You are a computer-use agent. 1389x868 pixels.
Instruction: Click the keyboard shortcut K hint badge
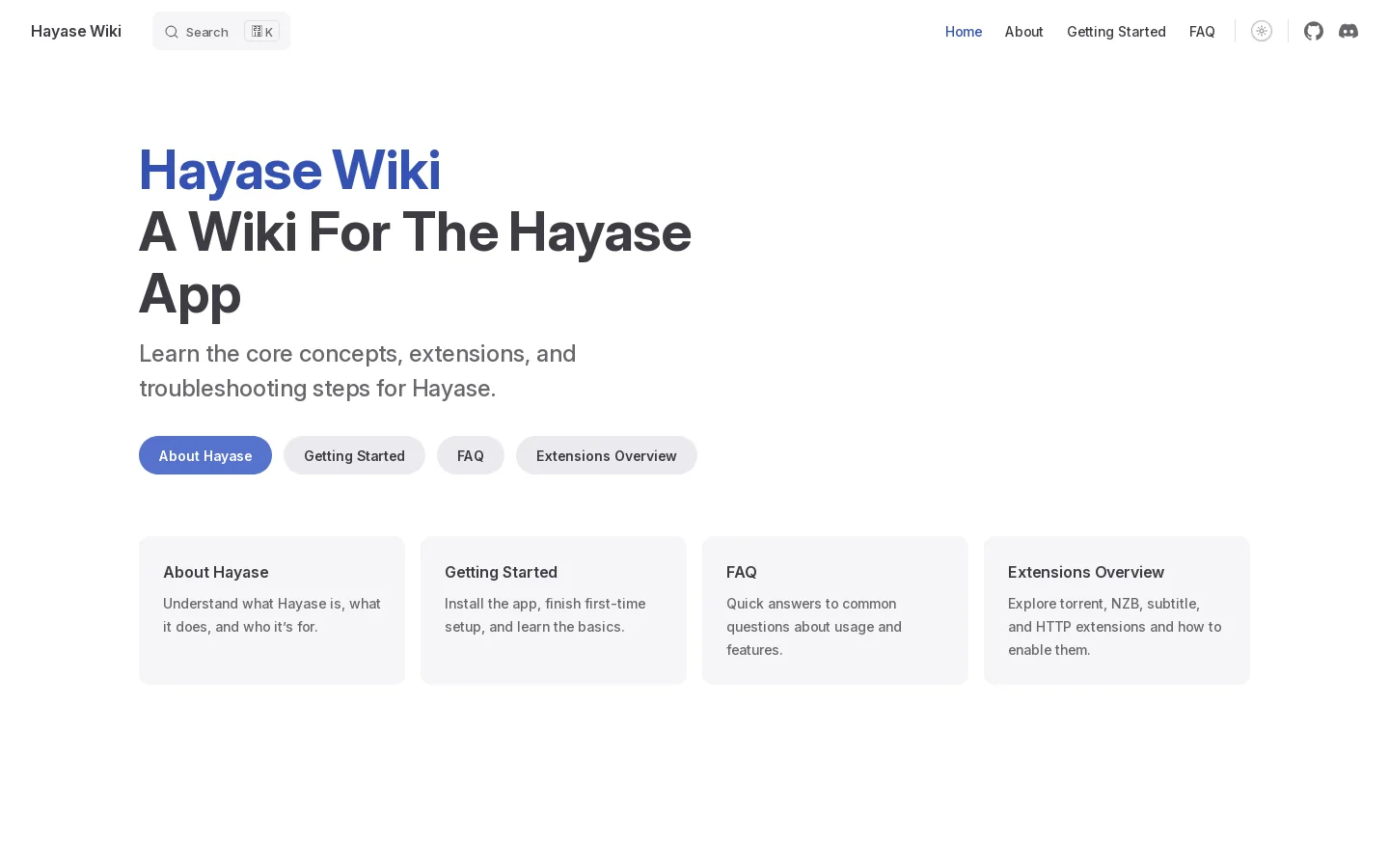(262, 32)
